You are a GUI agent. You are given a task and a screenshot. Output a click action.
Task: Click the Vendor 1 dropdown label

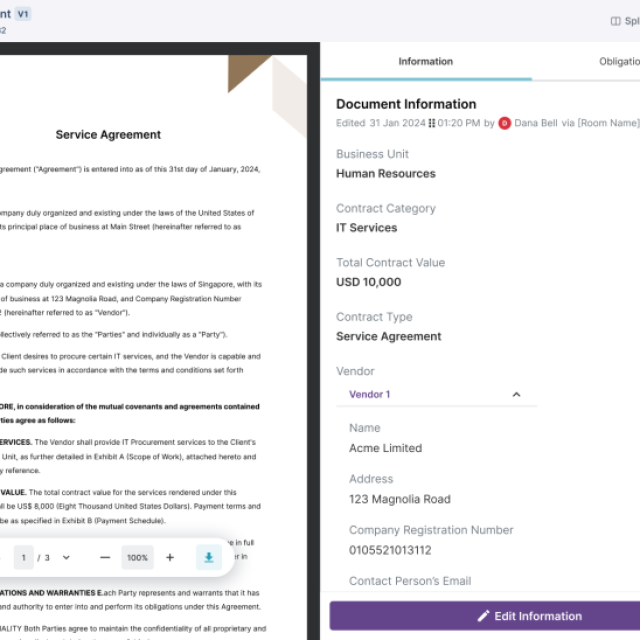(x=370, y=394)
